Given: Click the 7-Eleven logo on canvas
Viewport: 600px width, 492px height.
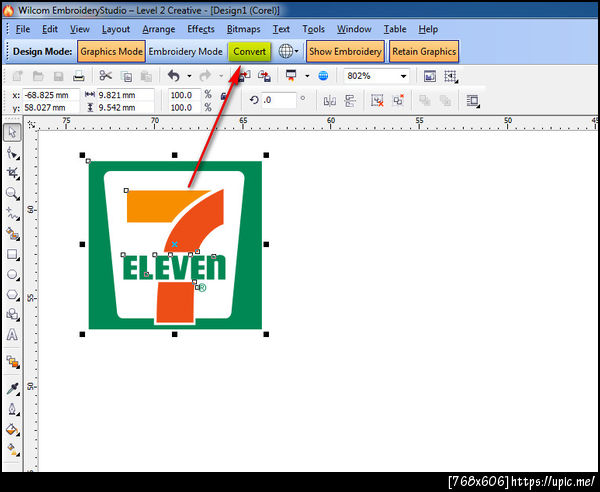Looking at the screenshot, I should [175, 245].
